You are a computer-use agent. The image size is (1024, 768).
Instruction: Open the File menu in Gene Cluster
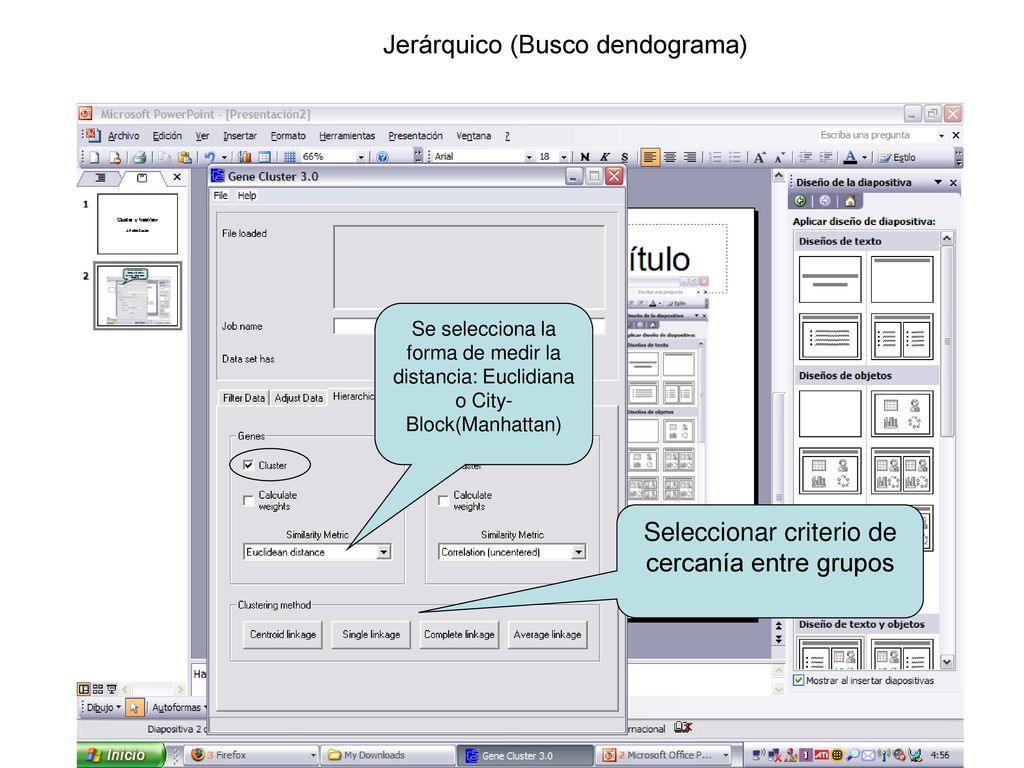221,195
